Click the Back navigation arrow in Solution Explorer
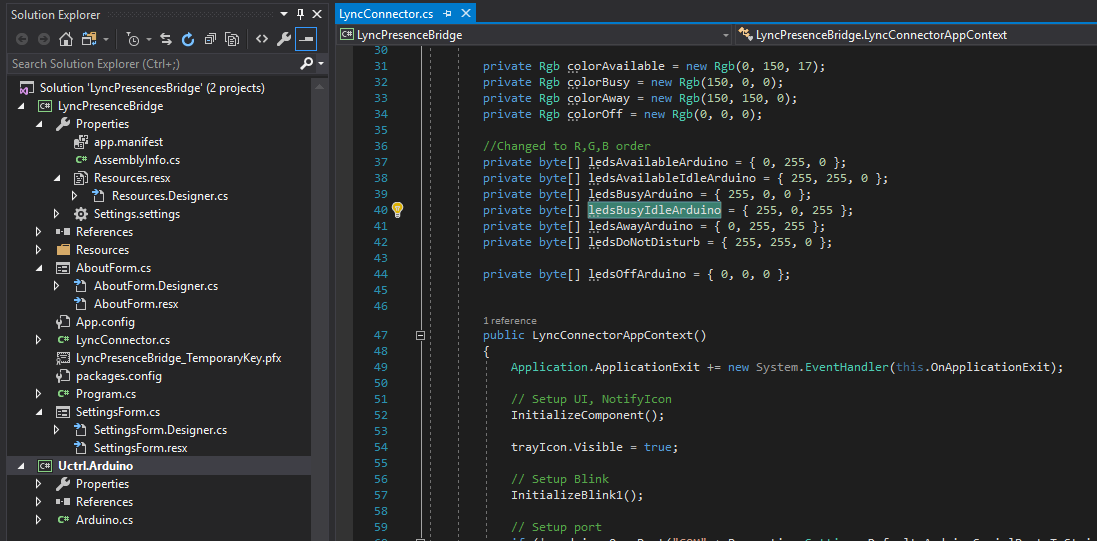This screenshot has height=541, width=1097. click(22, 39)
